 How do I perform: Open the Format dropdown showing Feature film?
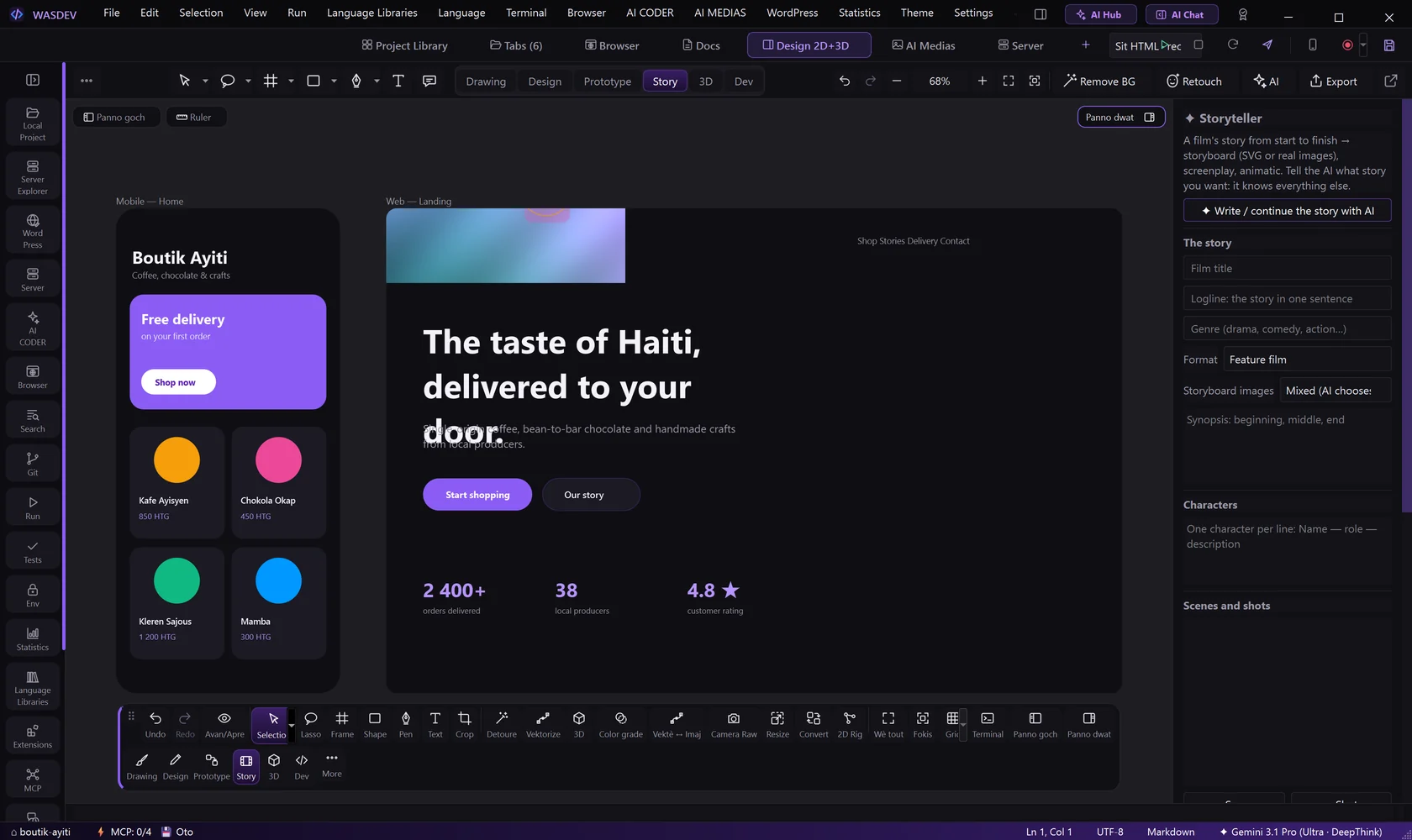pos(1307,360)
